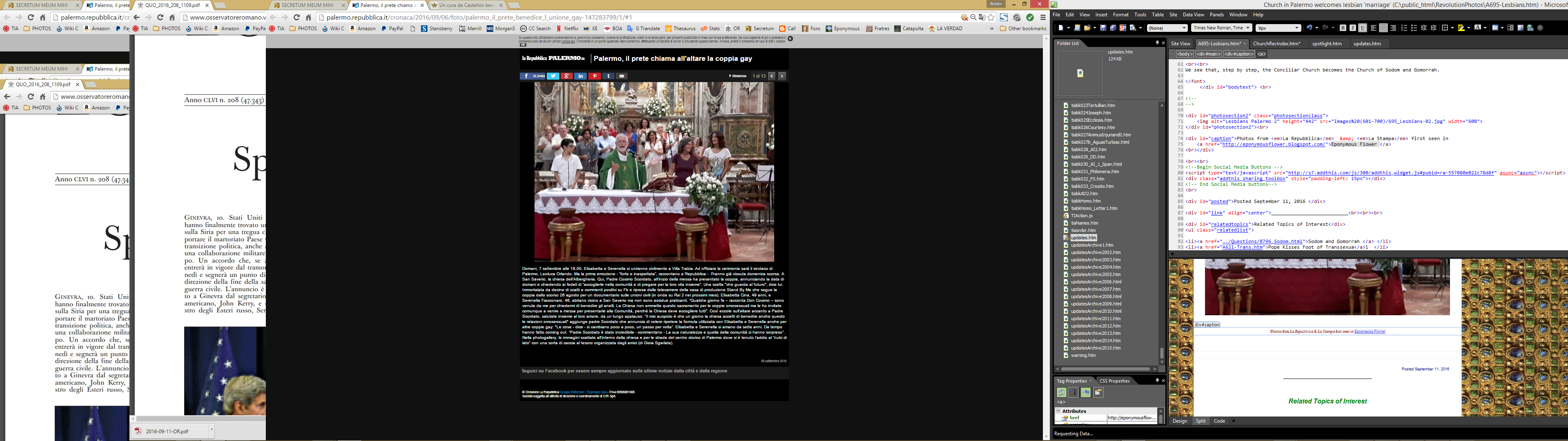Click the Borders icon in toolbar
Viewport: 1568px width, 441px height.
click(1445, 28)
